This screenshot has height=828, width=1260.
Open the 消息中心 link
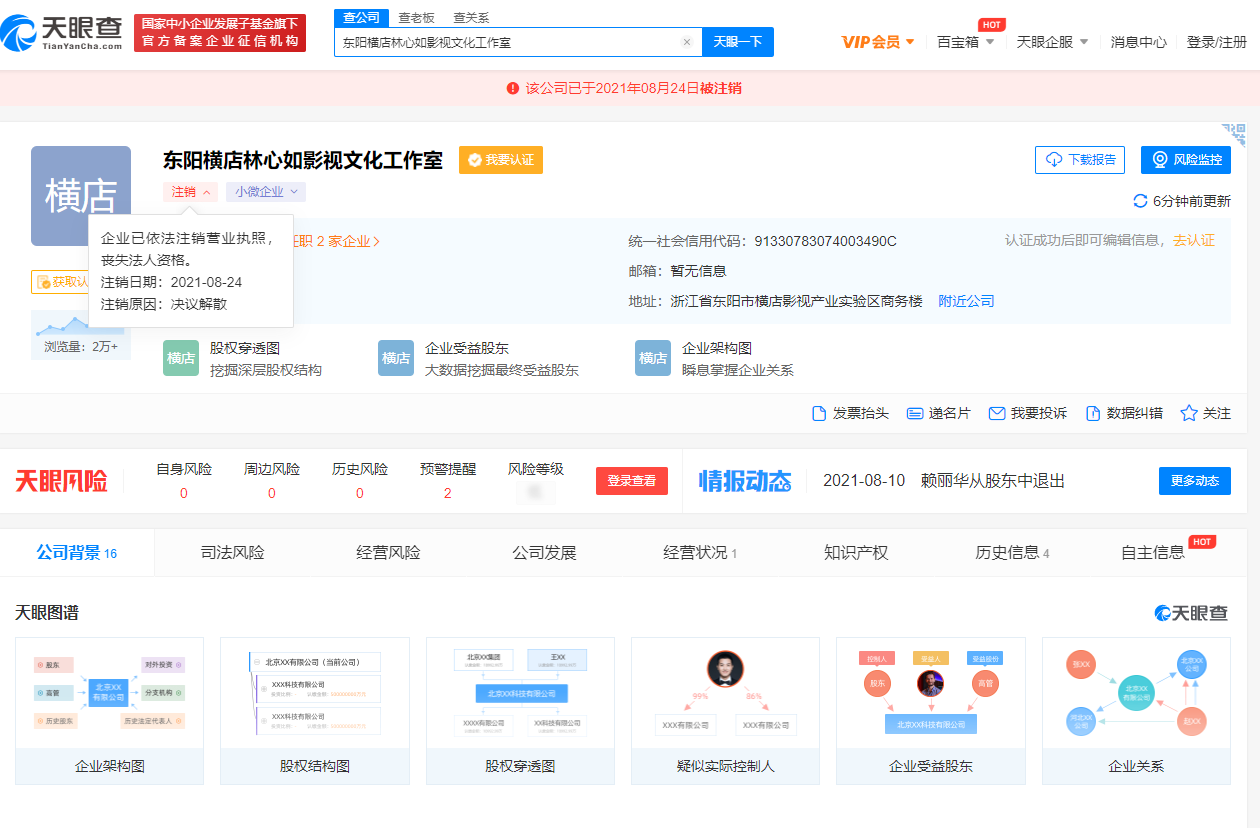coord(1138,42)
